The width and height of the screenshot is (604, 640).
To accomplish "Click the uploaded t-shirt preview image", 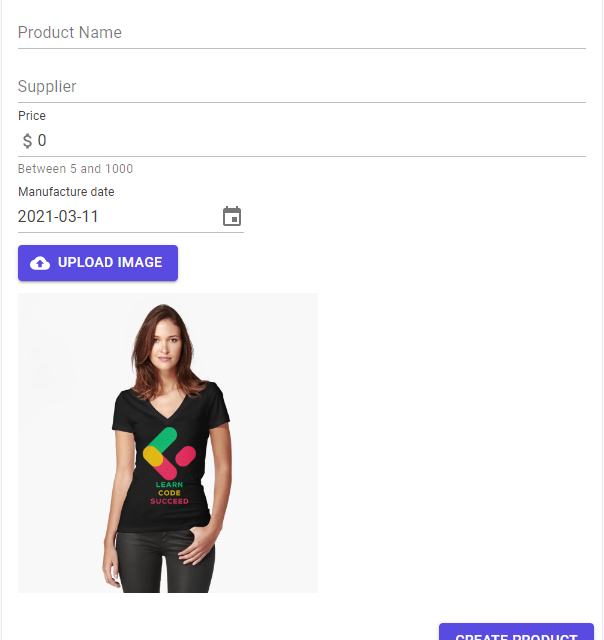I will coord(168,443).
